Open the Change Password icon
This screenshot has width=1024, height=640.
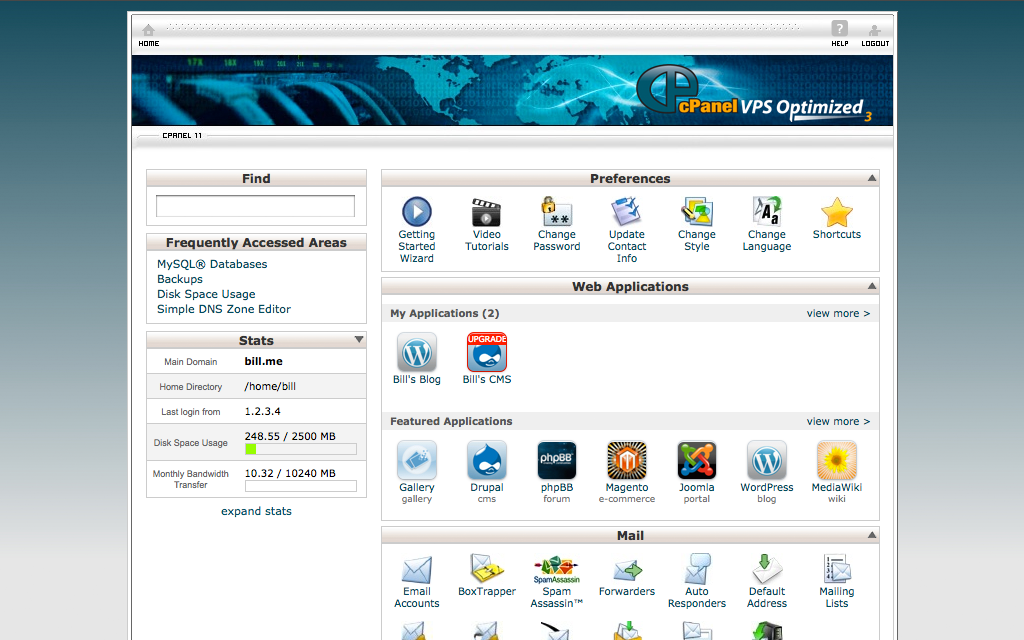556,212
